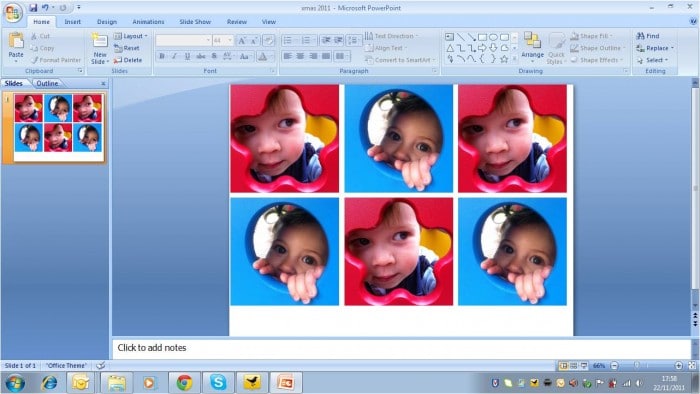
Task: Select the Right Arrow shape
Action: tap(482, 48)
